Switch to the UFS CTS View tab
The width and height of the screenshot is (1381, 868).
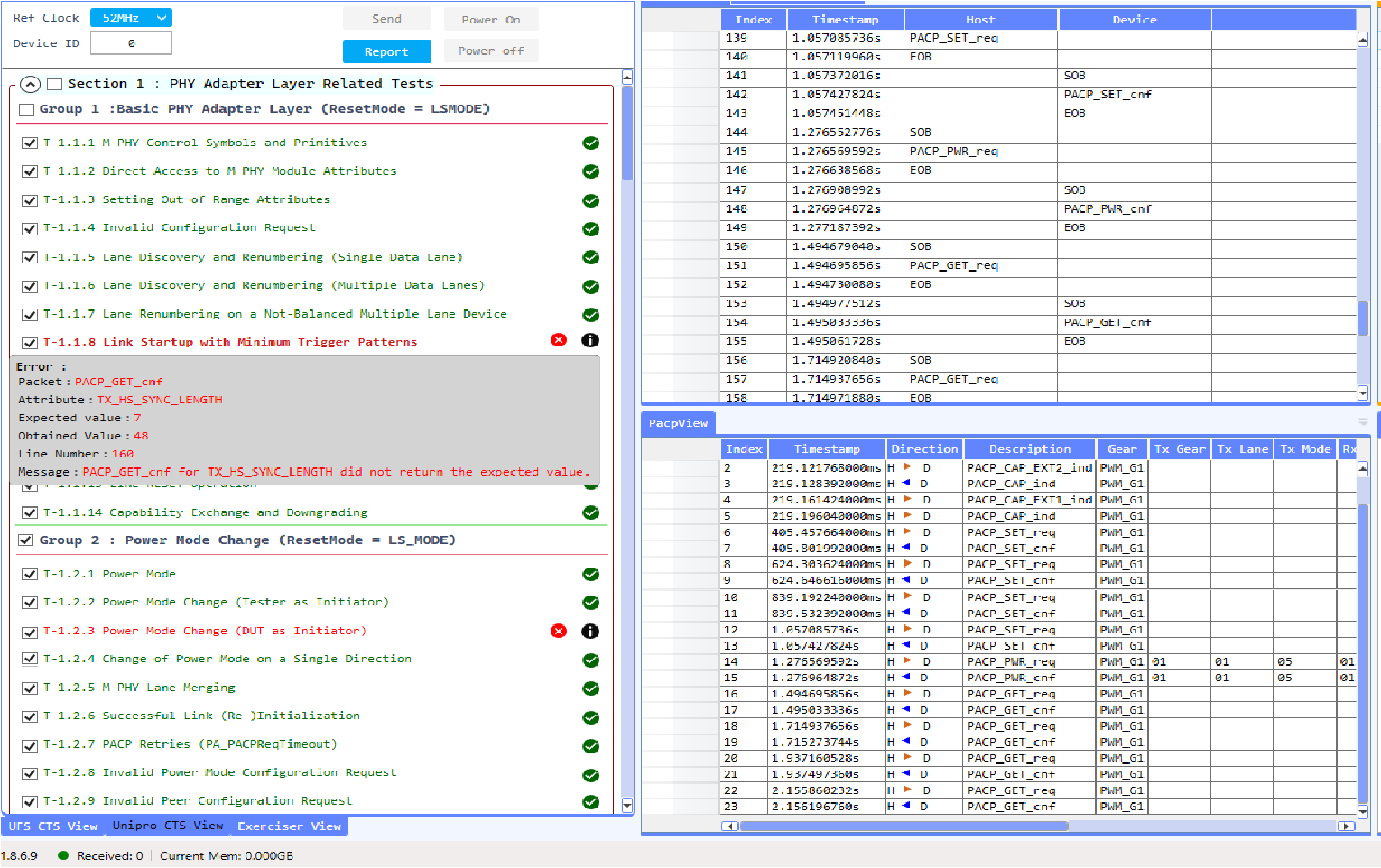[53, 826]
